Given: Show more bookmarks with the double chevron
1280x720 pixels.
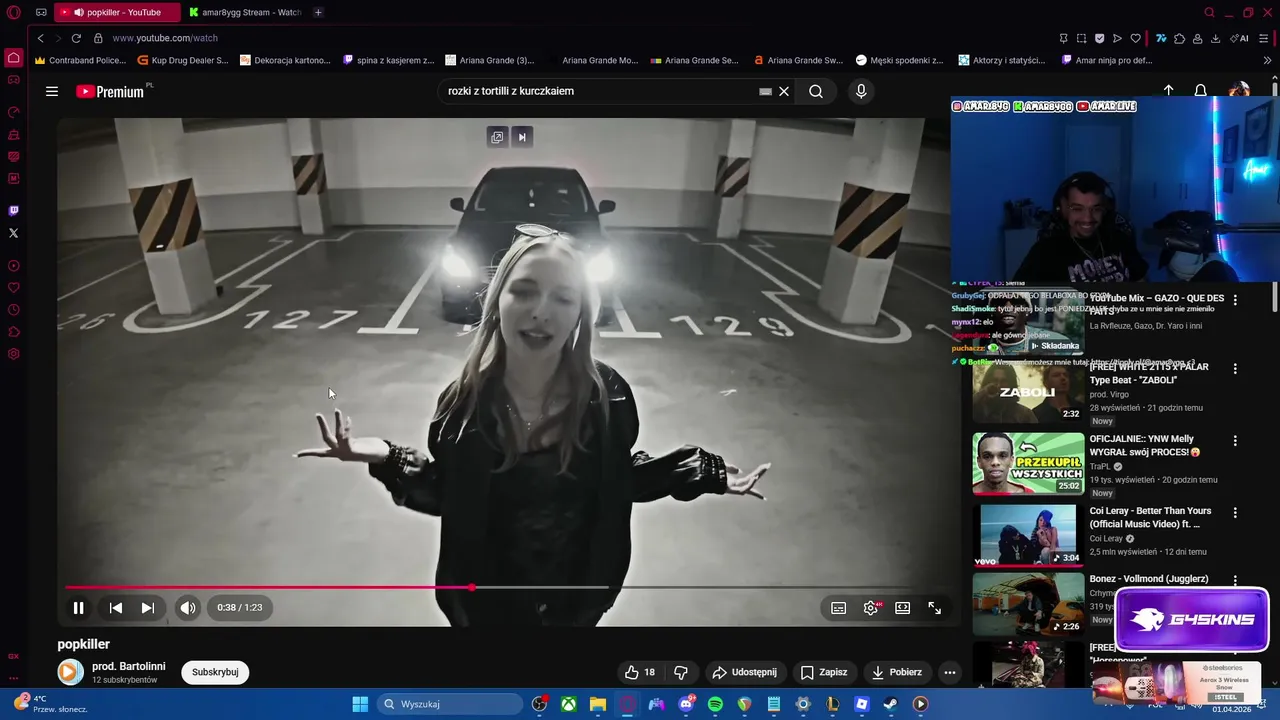Looking at the screenshot, I should [x=1267, y=60].
